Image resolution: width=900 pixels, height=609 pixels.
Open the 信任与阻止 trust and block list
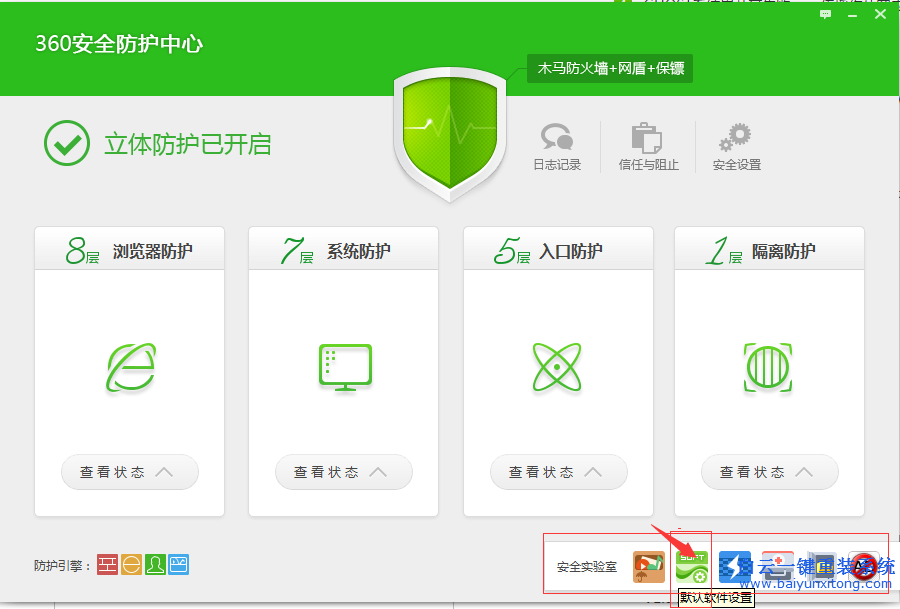pos(646,145)
